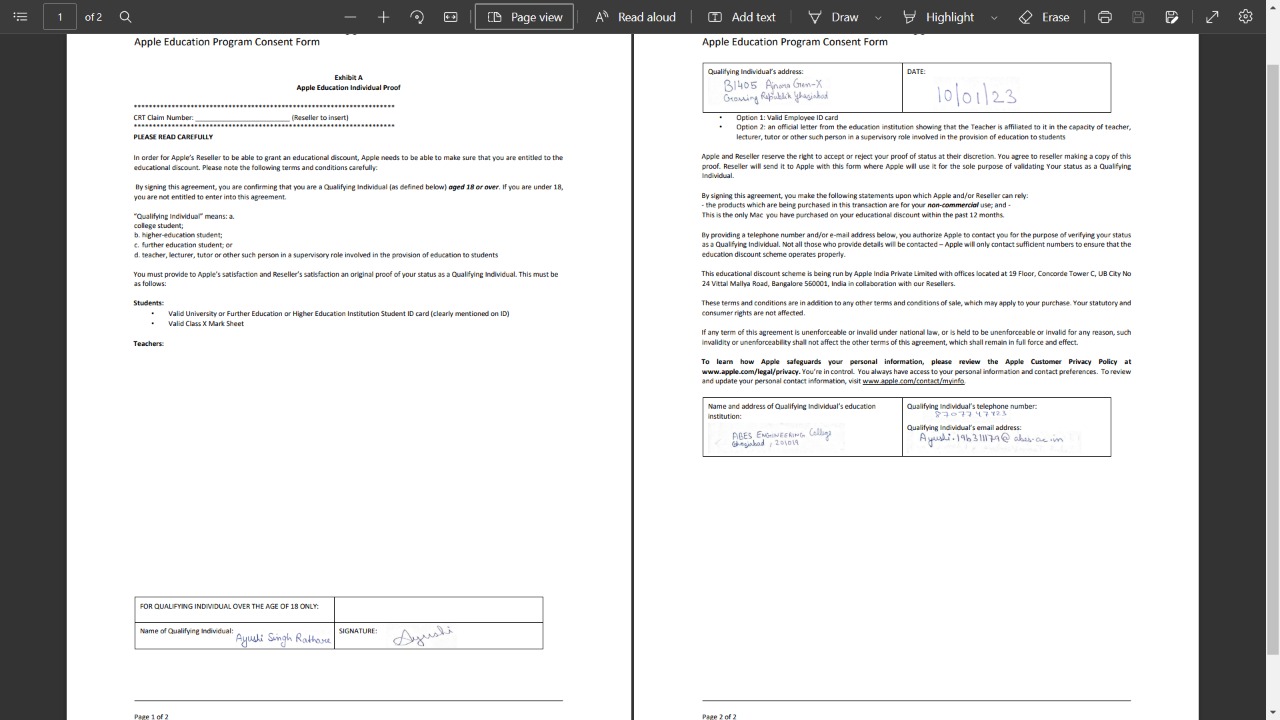Screen dimensions: 1280x720
Task: Click the 'Page 1 of 2' footer
Action: pos(151,717)
